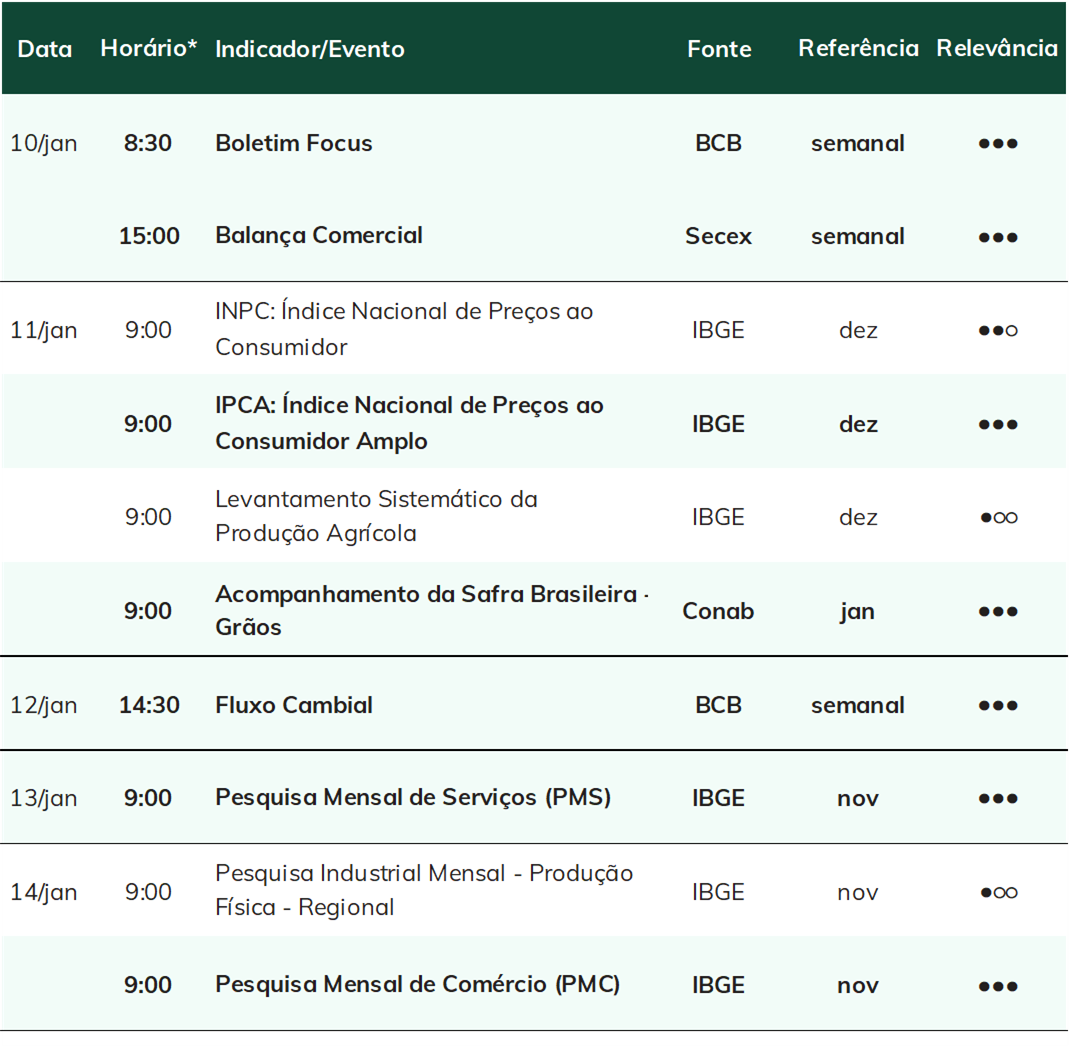This screenshot has height=1046, width=1069.
Task: Select the 11/jan date cell
Action: [44, 331]
